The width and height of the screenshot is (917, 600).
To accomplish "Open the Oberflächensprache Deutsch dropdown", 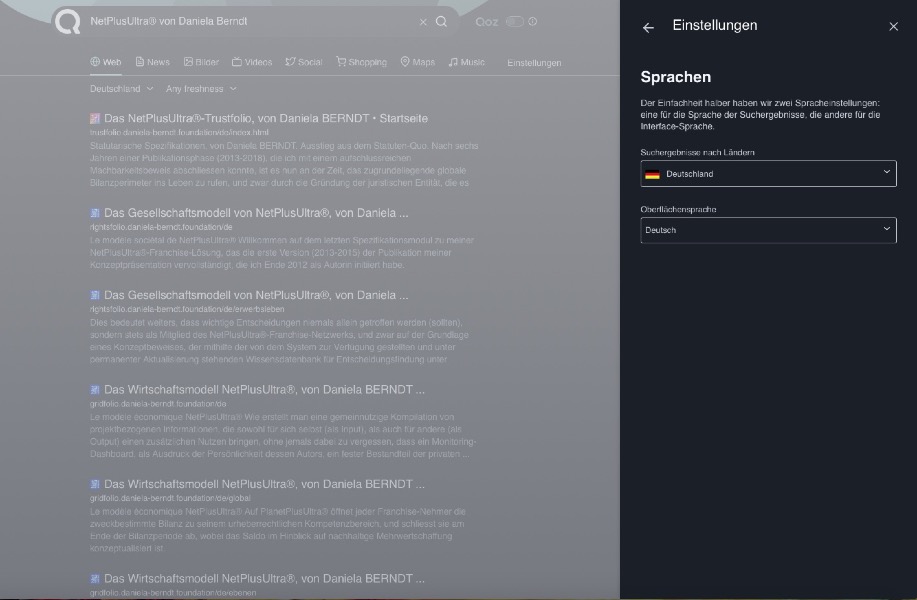I will pos(768,230).
